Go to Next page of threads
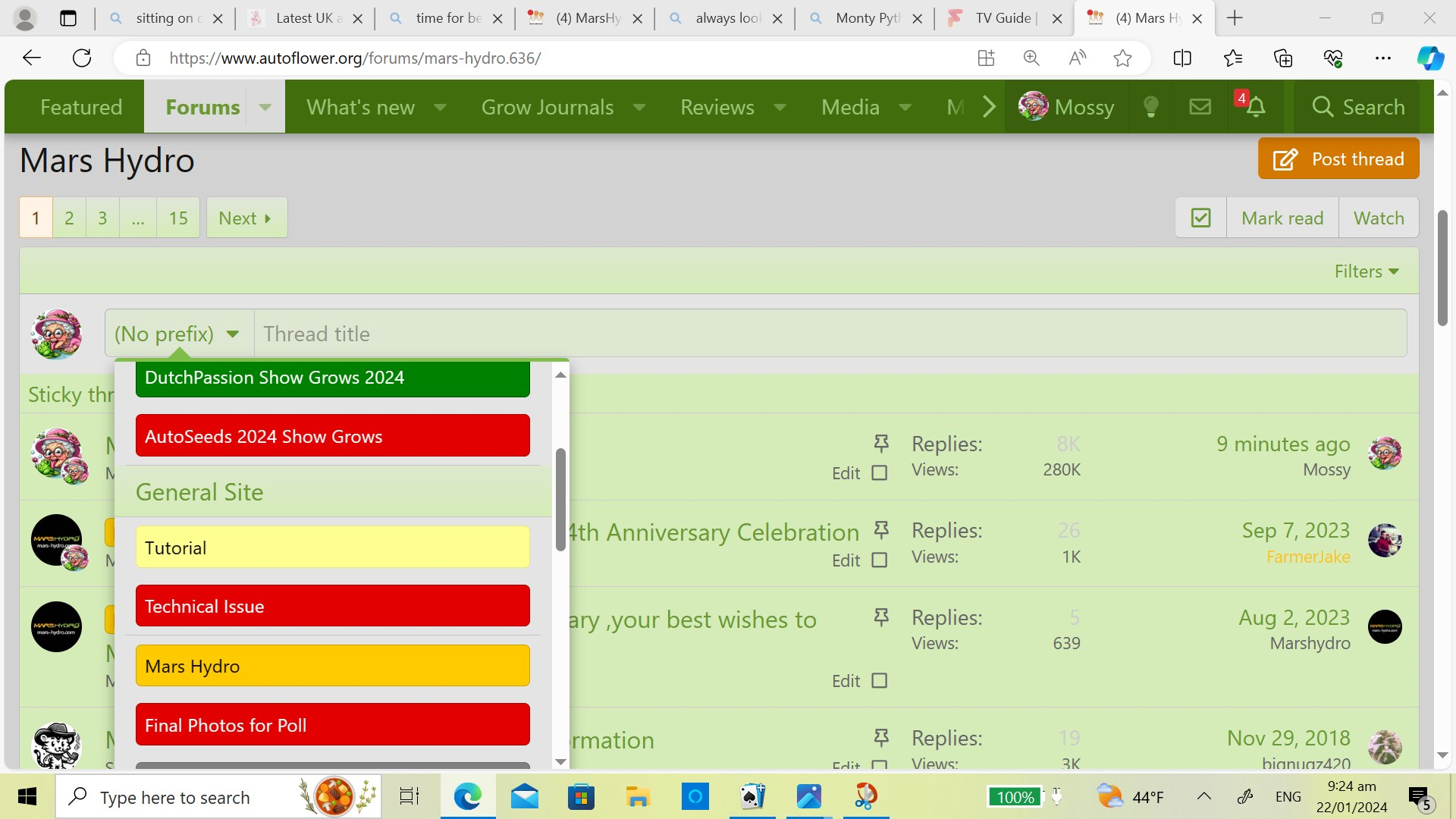This screenshot has width=1456, height=819. [246, 218]
